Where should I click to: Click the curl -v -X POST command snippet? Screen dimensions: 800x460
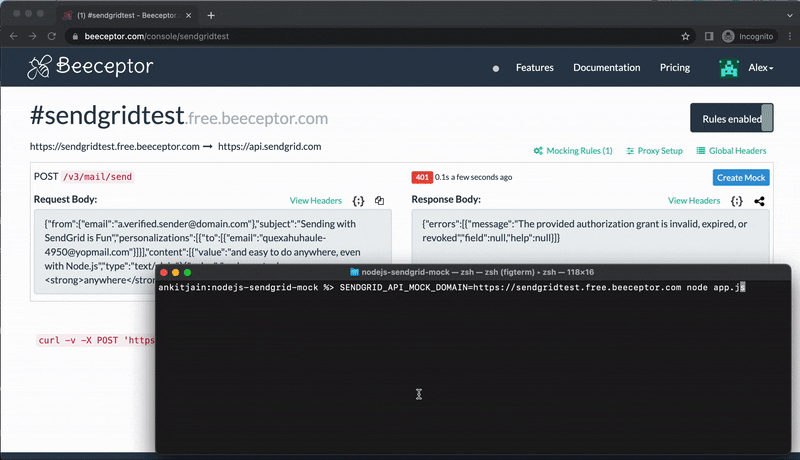(x=96, y=340)
